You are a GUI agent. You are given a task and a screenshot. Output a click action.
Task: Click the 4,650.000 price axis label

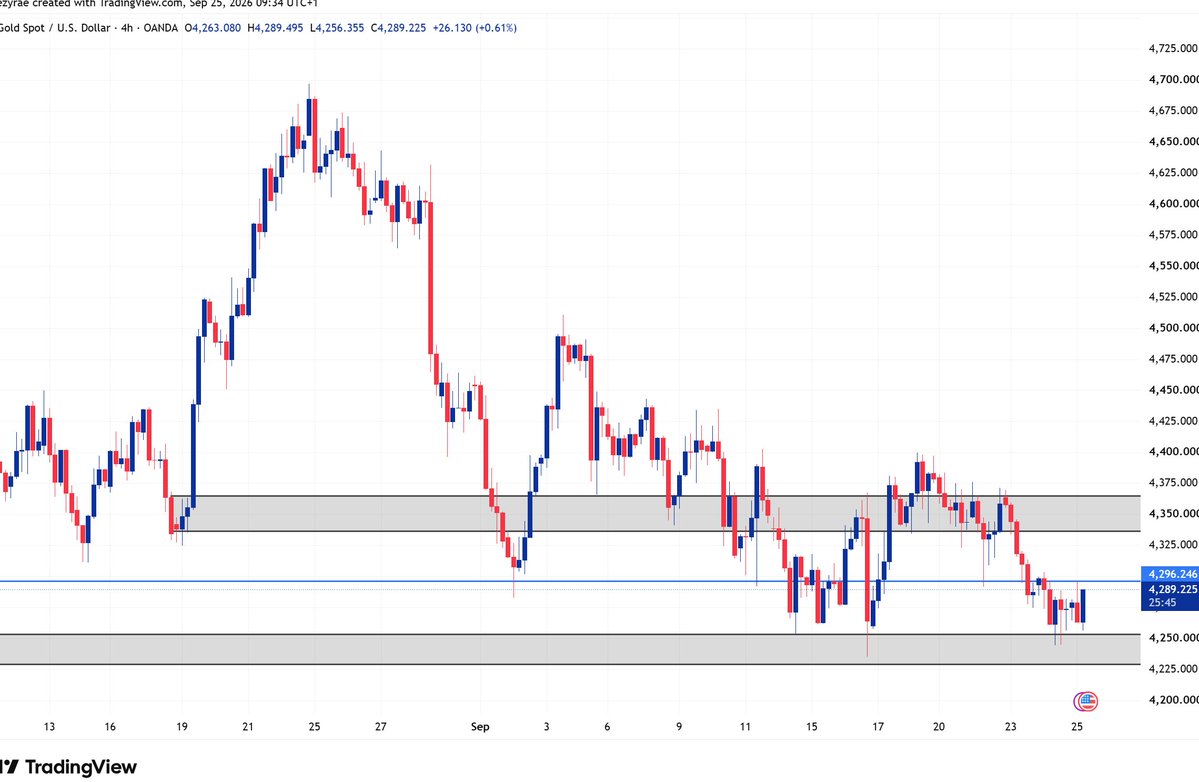pyautogui.click(x=1173, y=141)
